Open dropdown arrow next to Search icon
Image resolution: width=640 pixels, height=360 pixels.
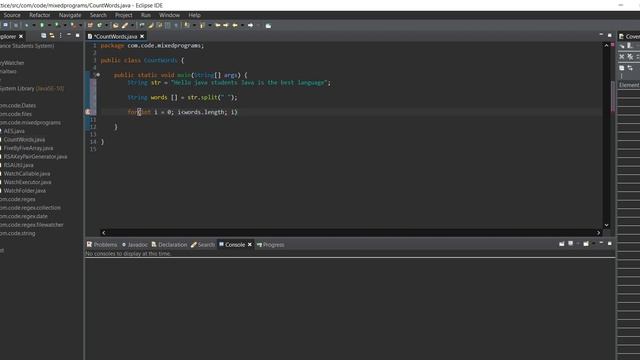click(x=132, y=25)
